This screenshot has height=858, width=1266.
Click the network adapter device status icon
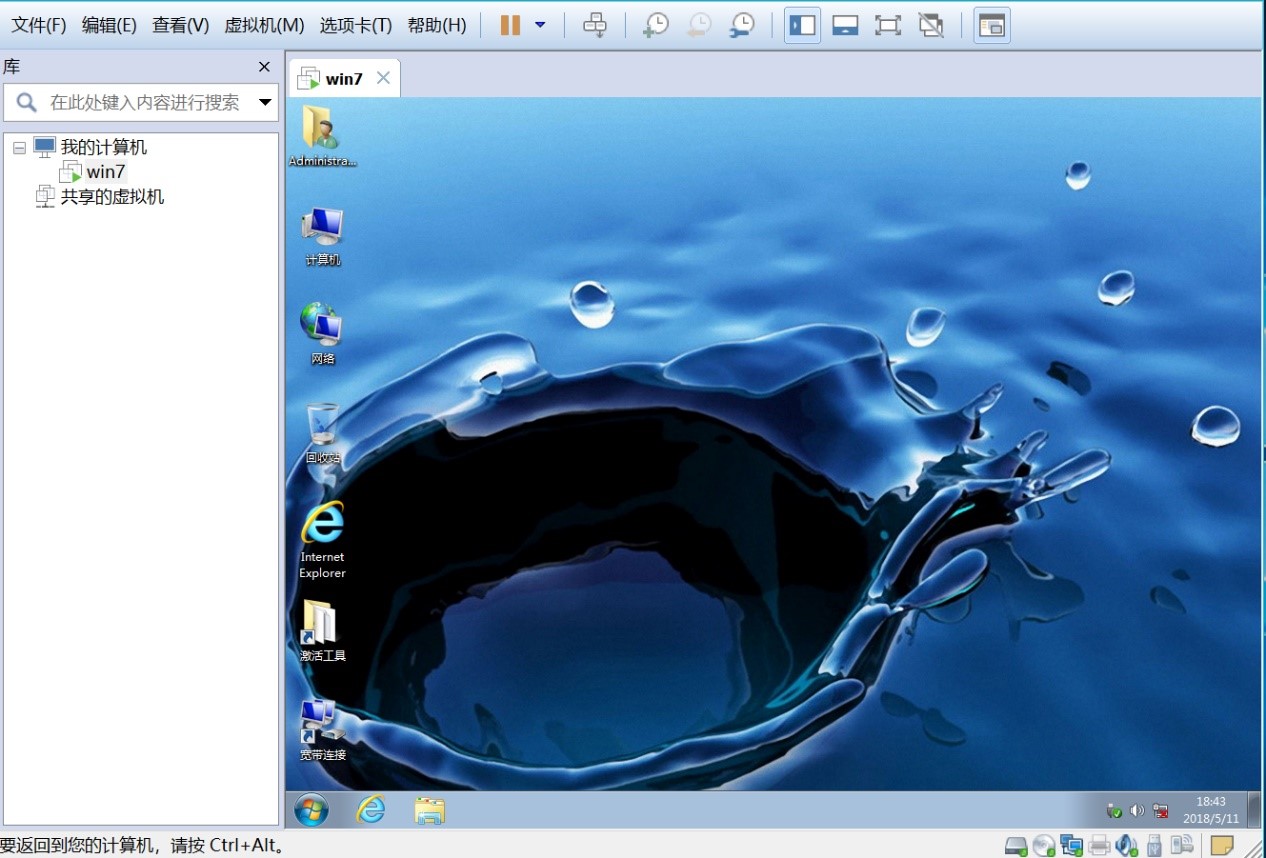1072,846
